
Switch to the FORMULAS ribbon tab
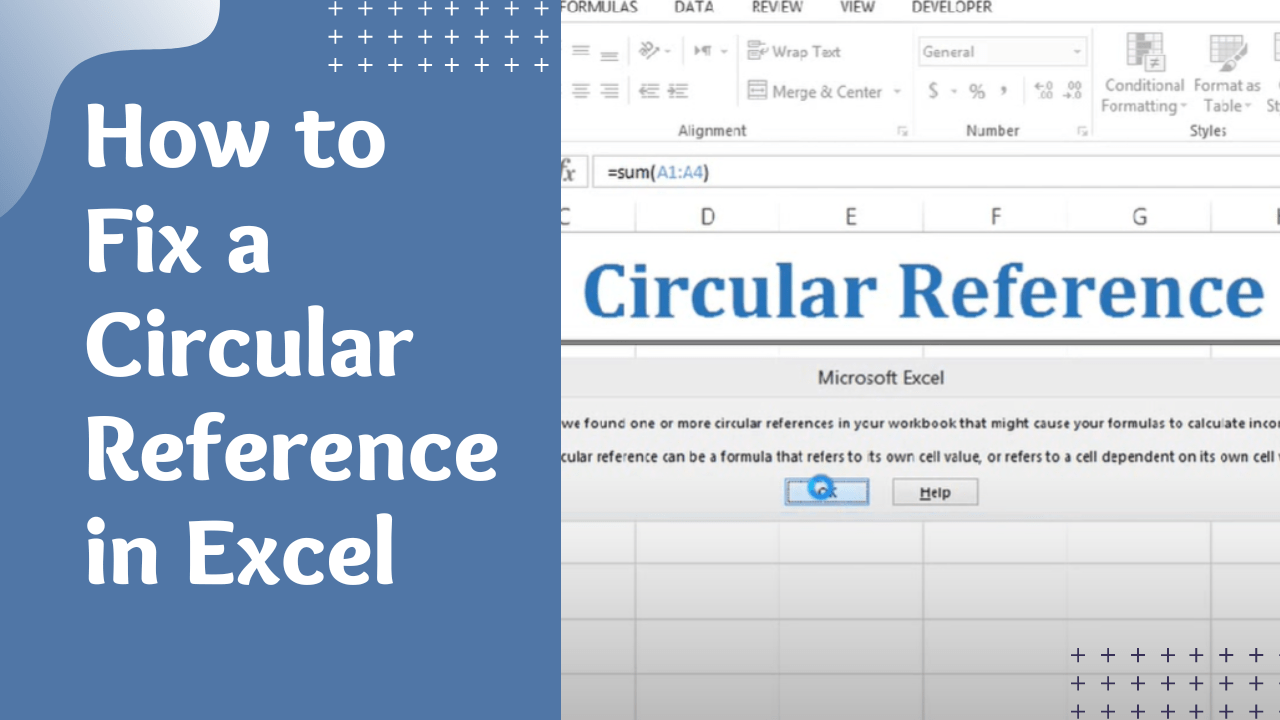pyautogui.click(x=600, y=8)
